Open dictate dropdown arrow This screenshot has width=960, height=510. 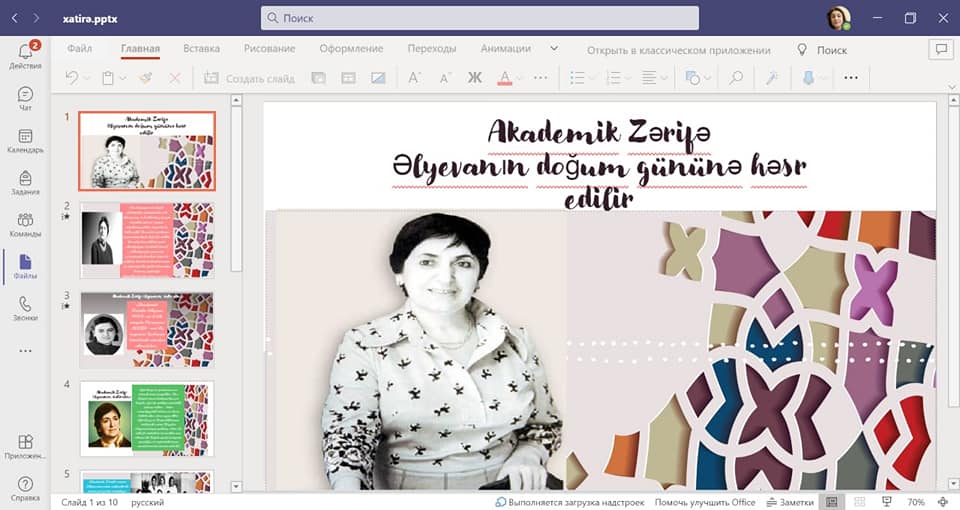[823, 78]
